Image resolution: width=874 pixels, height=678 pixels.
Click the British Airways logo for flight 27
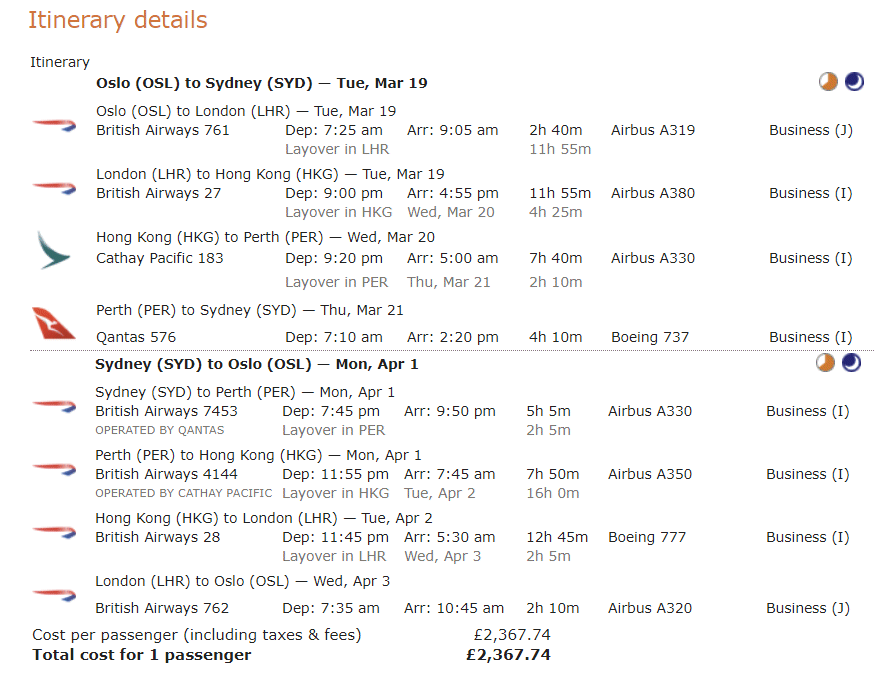pyautogui.click(x=54, y=186)
